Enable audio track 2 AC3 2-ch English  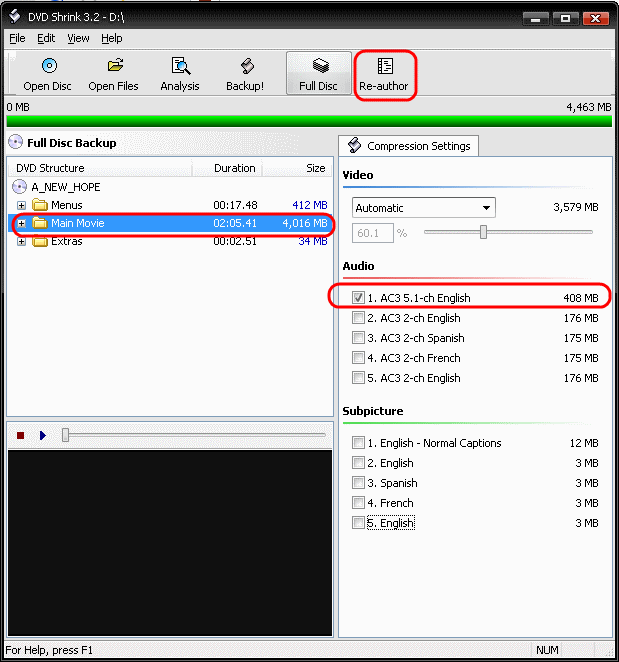click(x=358, y=317)
